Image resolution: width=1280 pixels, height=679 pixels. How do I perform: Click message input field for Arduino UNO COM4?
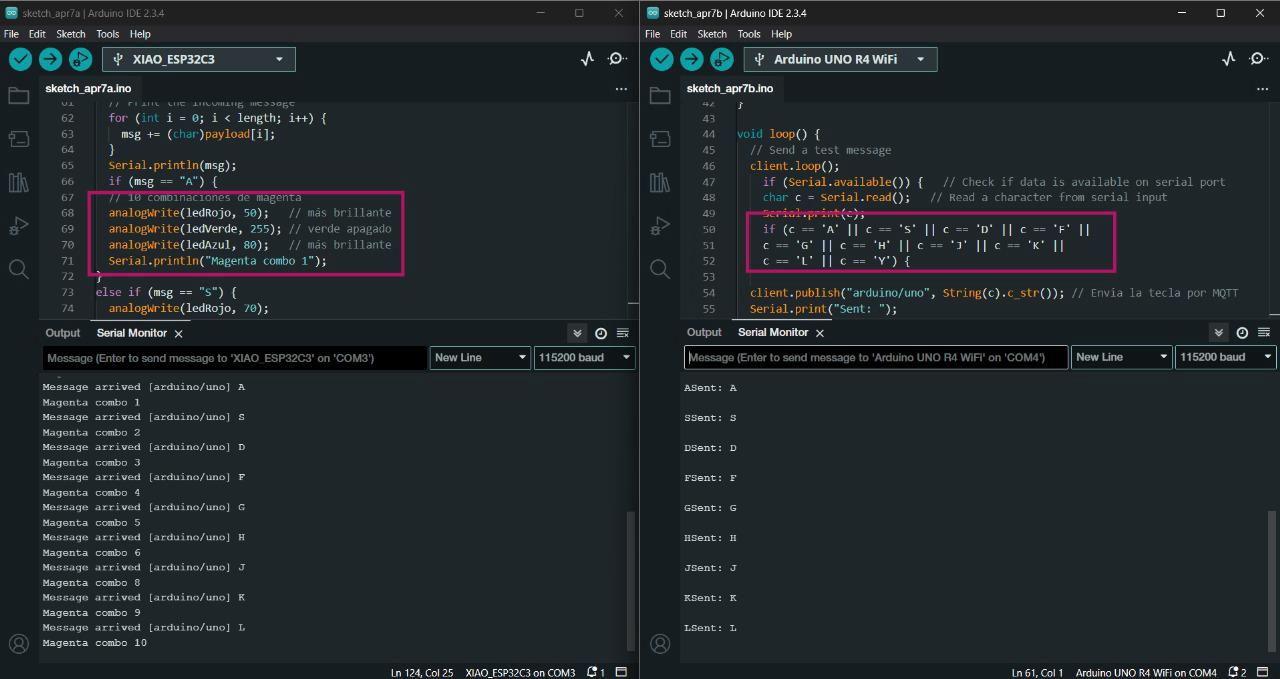pos(876,357)
